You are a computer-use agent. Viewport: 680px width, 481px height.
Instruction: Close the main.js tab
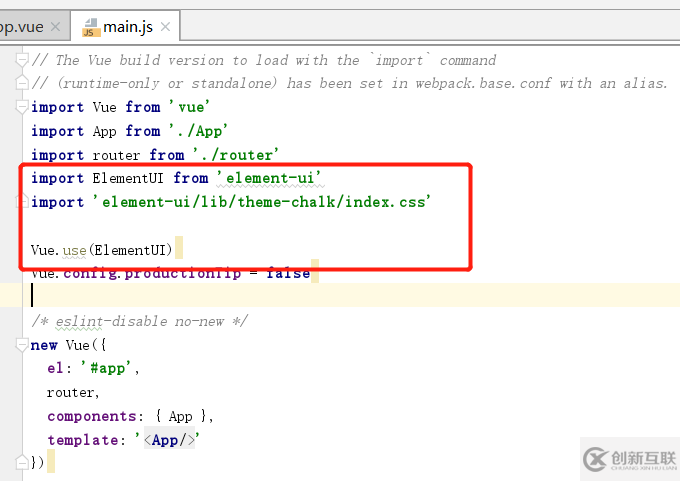point(165,27)
